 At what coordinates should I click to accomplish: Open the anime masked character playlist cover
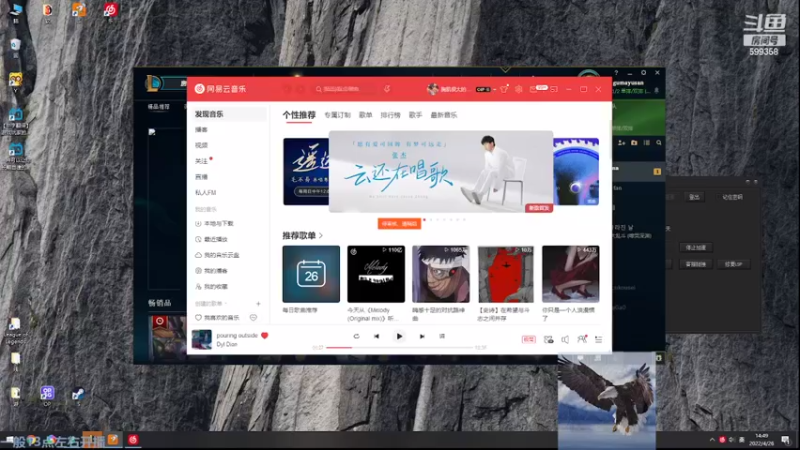[441, 274]
